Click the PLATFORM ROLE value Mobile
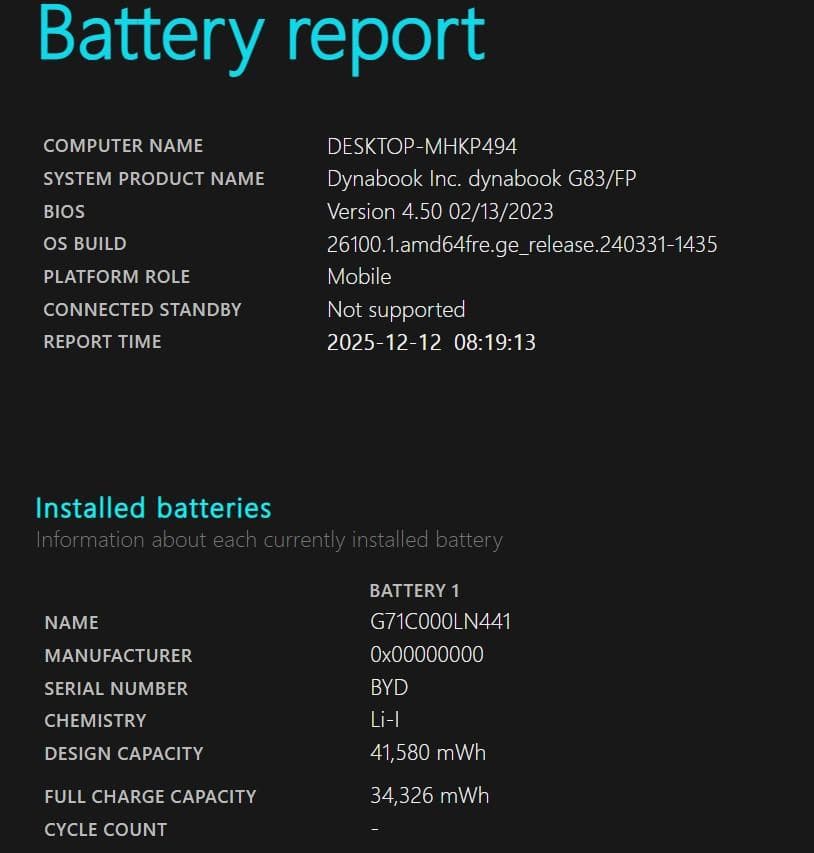 pyautogui.click(x=359, y=277)
